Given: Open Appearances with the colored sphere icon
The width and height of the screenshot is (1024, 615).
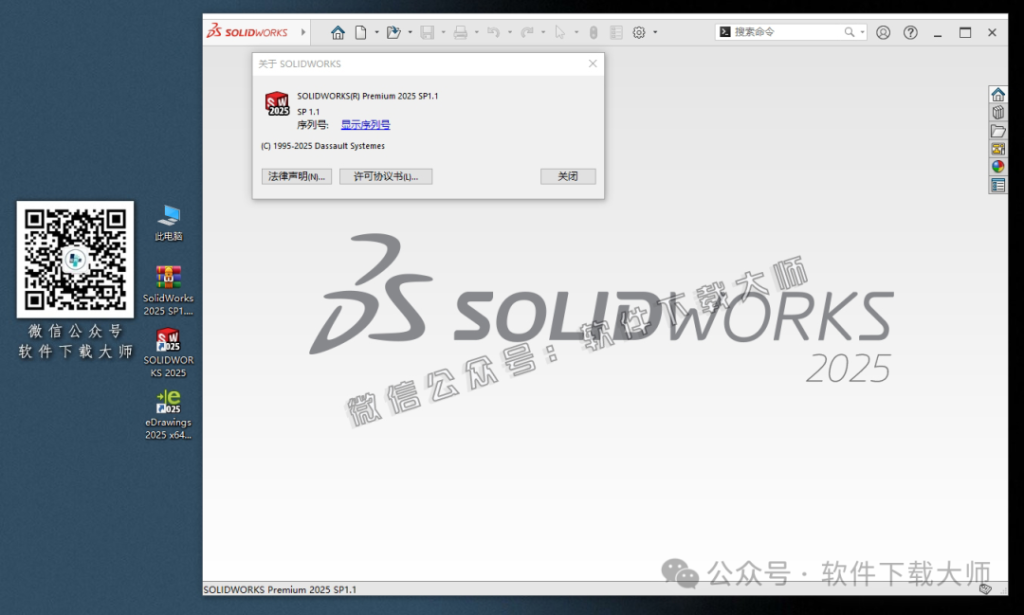Looking at the screenshot, I should (x=997, y=166).
